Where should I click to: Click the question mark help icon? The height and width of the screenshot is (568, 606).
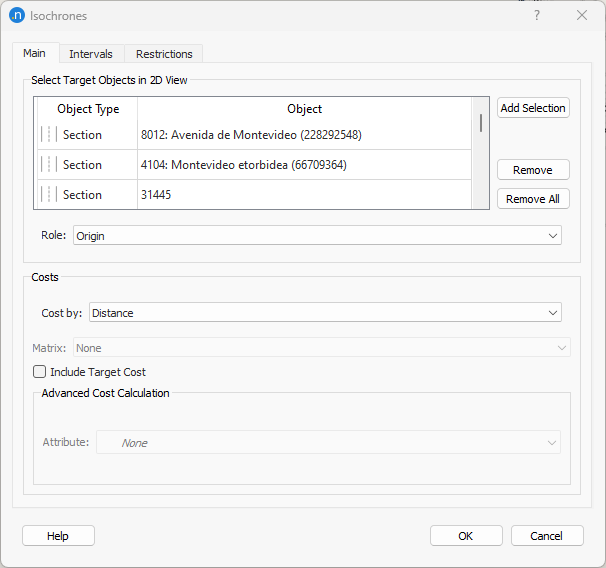coord(537,16)
